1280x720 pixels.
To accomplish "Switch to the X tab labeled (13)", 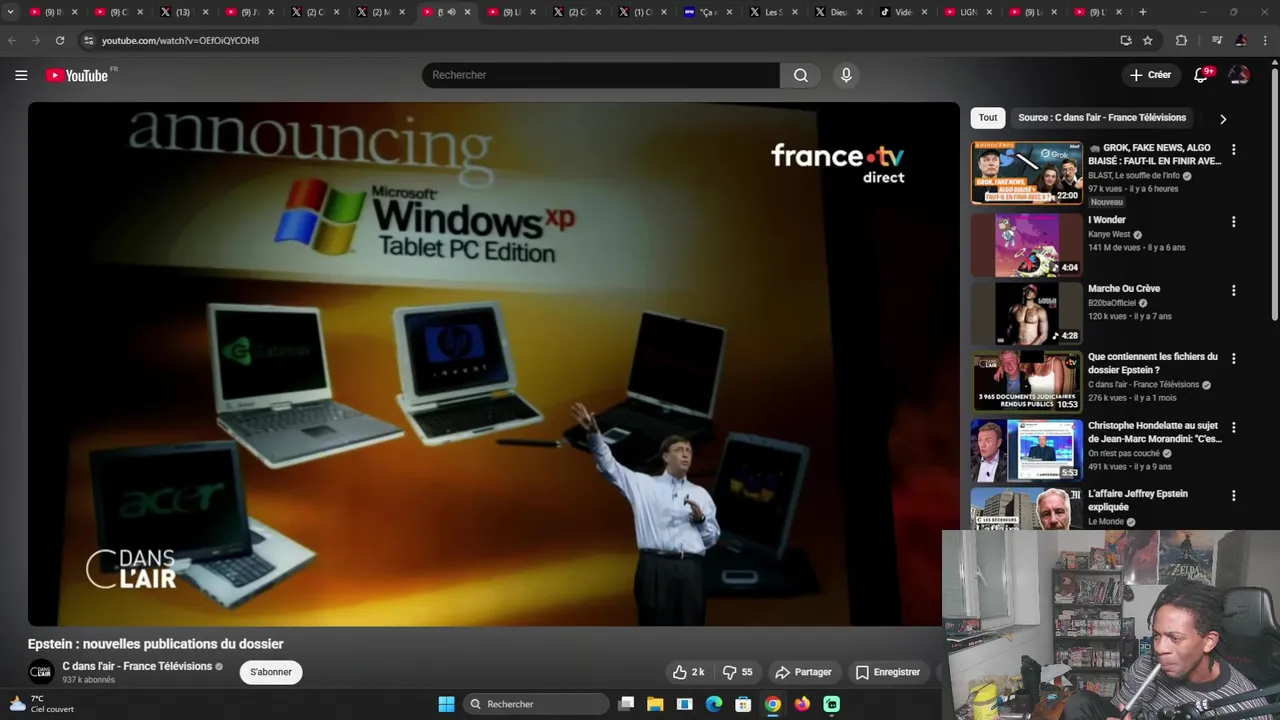I will tap(184, 12).
